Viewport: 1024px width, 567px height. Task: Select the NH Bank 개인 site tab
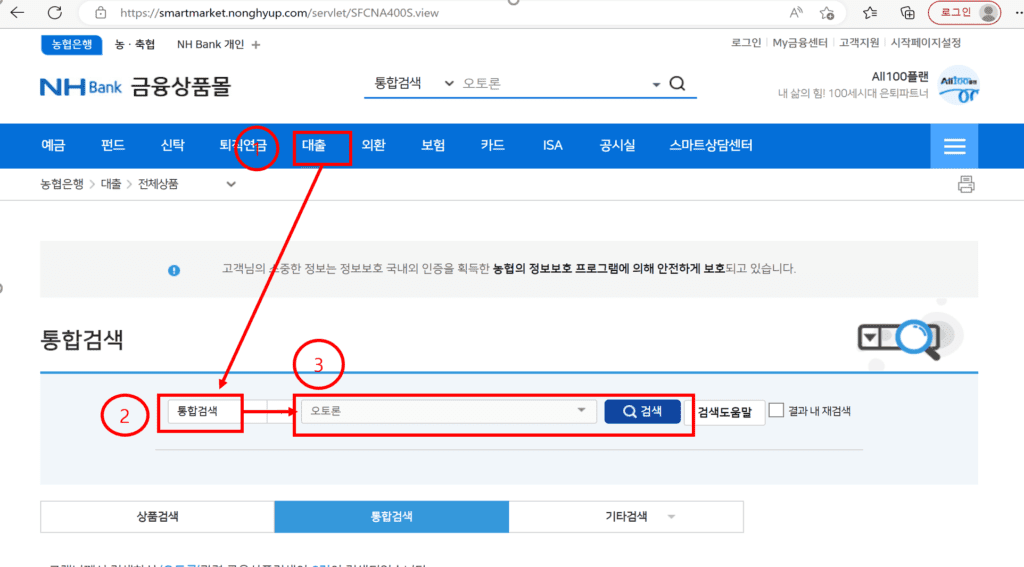pos(210,44)
